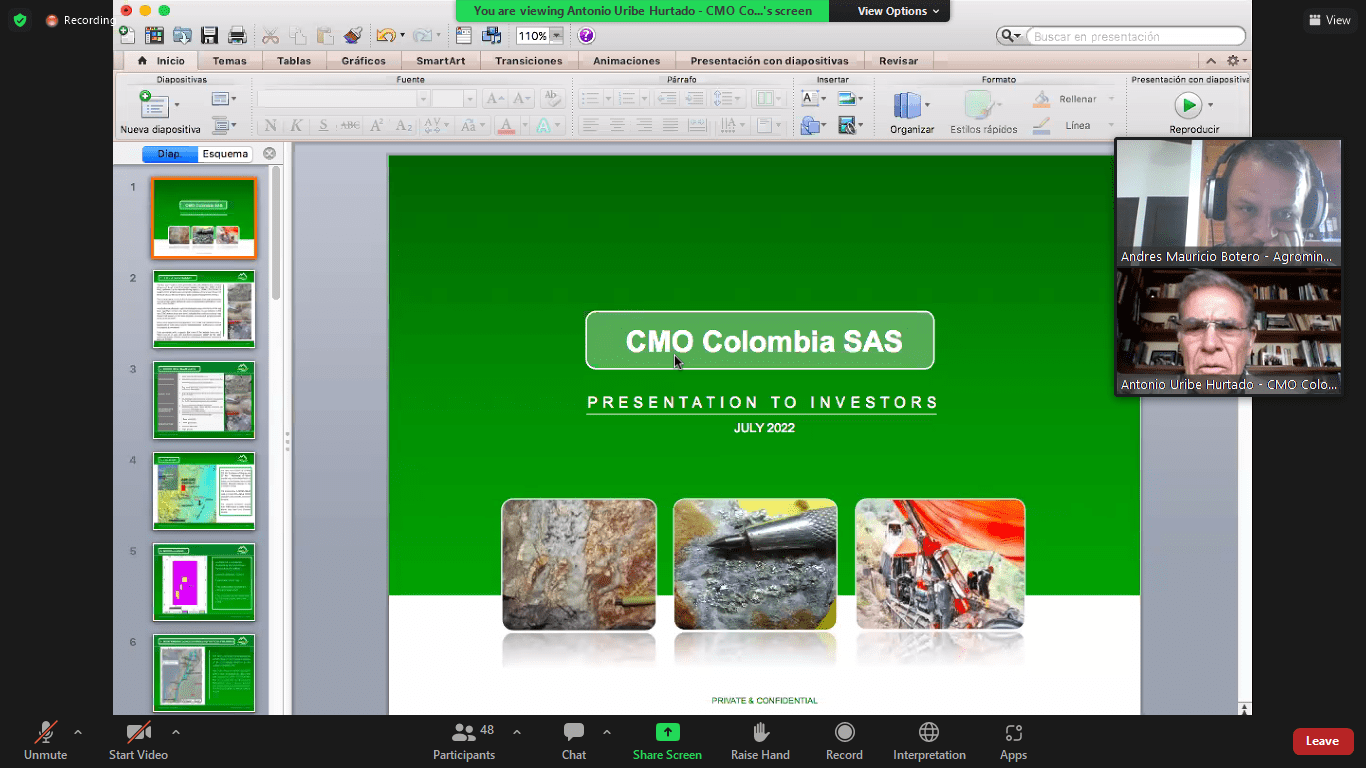Click the open file folder icon
The width and height of the screenshot is (1366, 768).
(182, 35)
